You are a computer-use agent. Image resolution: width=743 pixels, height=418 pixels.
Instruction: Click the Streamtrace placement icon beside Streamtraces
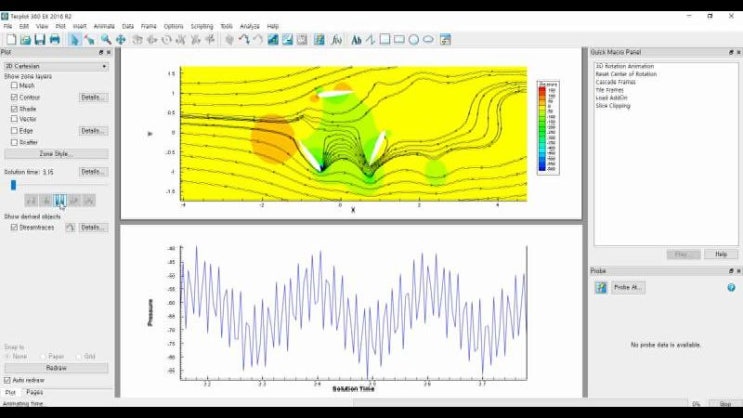click(x=70, y=227)
